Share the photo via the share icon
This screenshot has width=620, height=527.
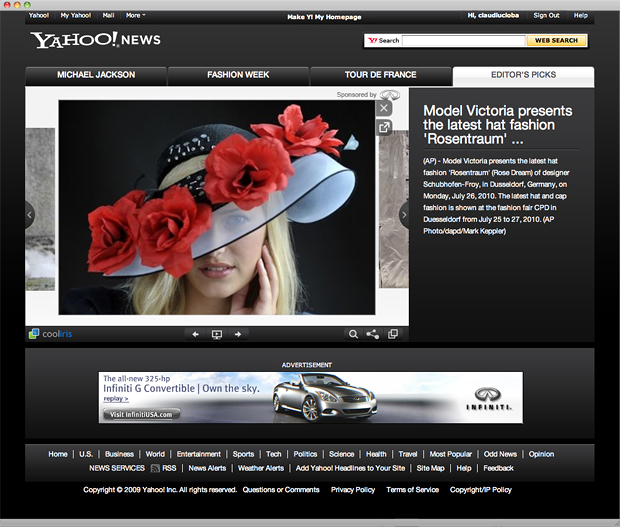pyautogui.click(x=373, y=334)
